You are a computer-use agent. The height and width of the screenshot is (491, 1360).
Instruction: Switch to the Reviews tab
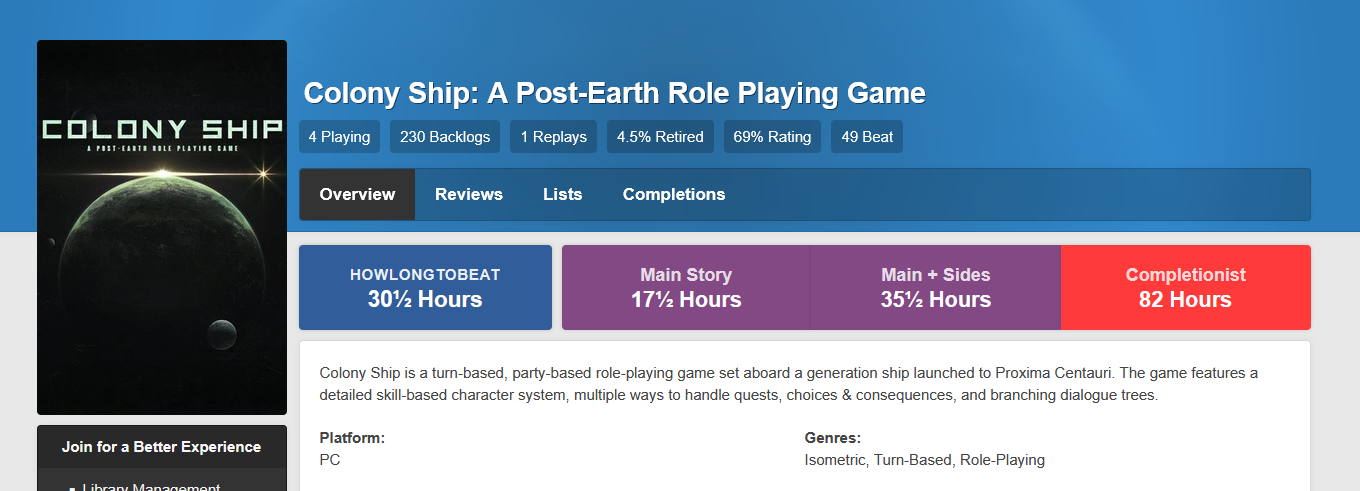(x=469, y=194)
